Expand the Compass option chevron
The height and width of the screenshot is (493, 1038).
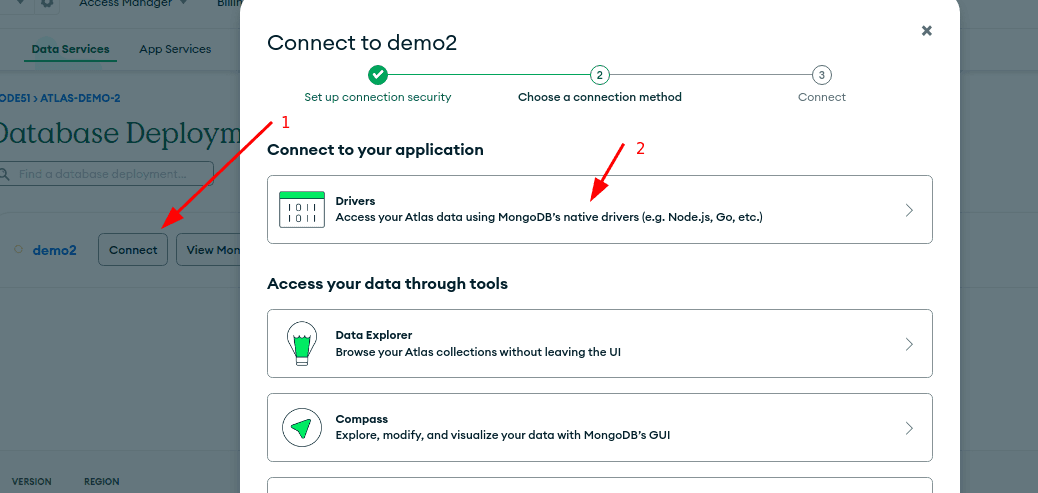[x=908, y=428]
